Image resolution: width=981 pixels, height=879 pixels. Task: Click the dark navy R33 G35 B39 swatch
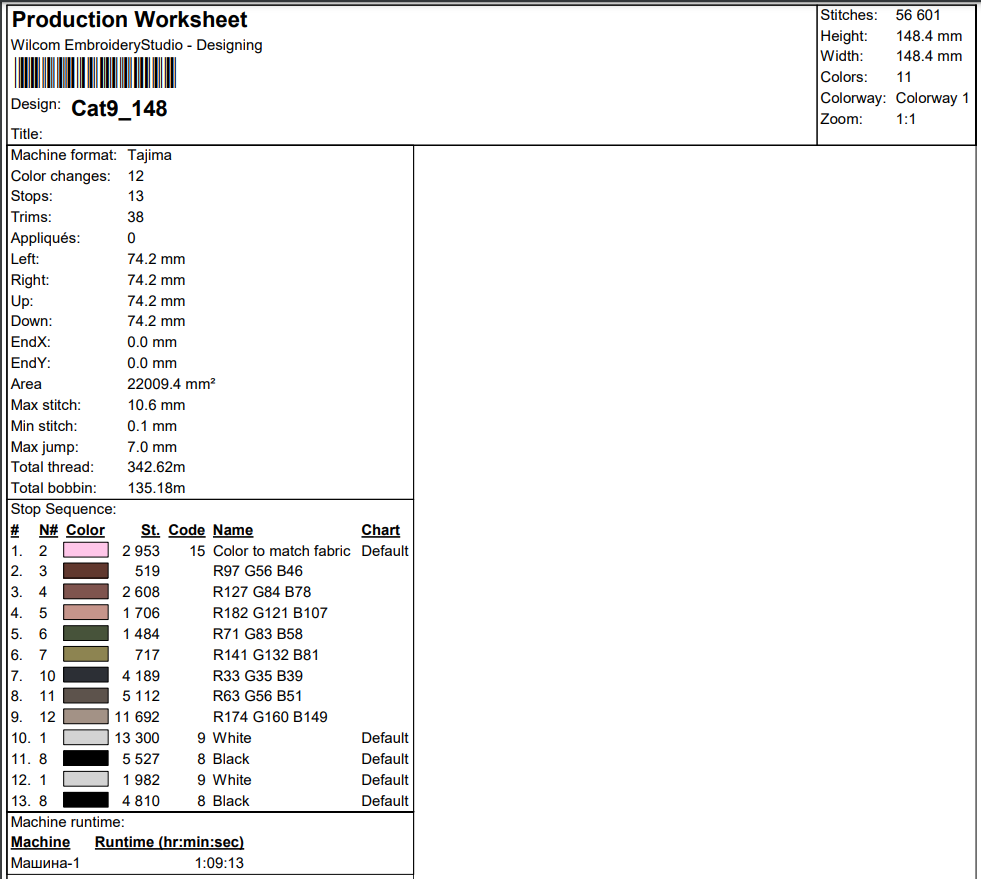86,675
